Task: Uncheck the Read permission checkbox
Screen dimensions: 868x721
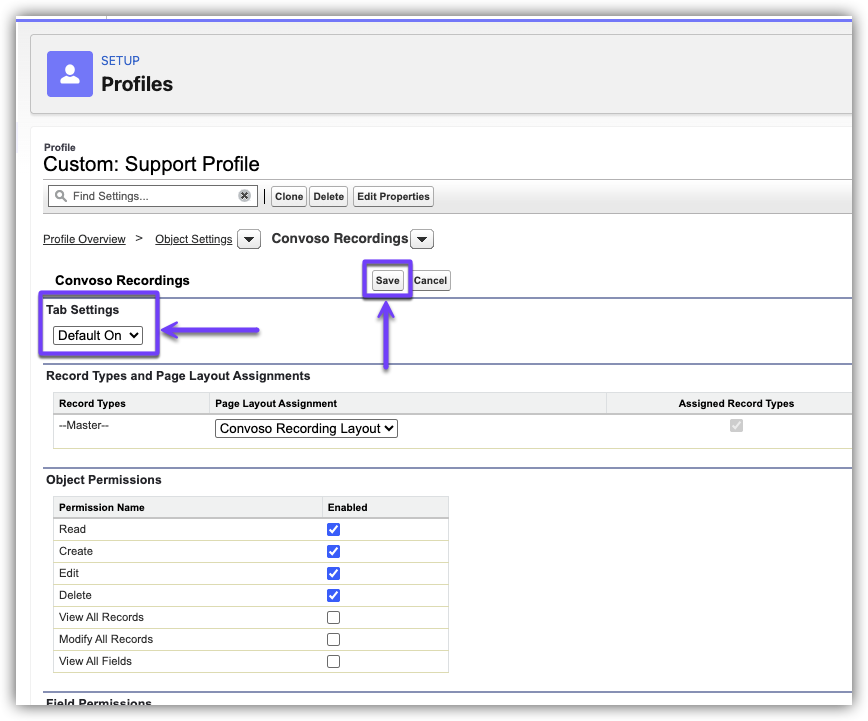Action: [x=334, y=529]
